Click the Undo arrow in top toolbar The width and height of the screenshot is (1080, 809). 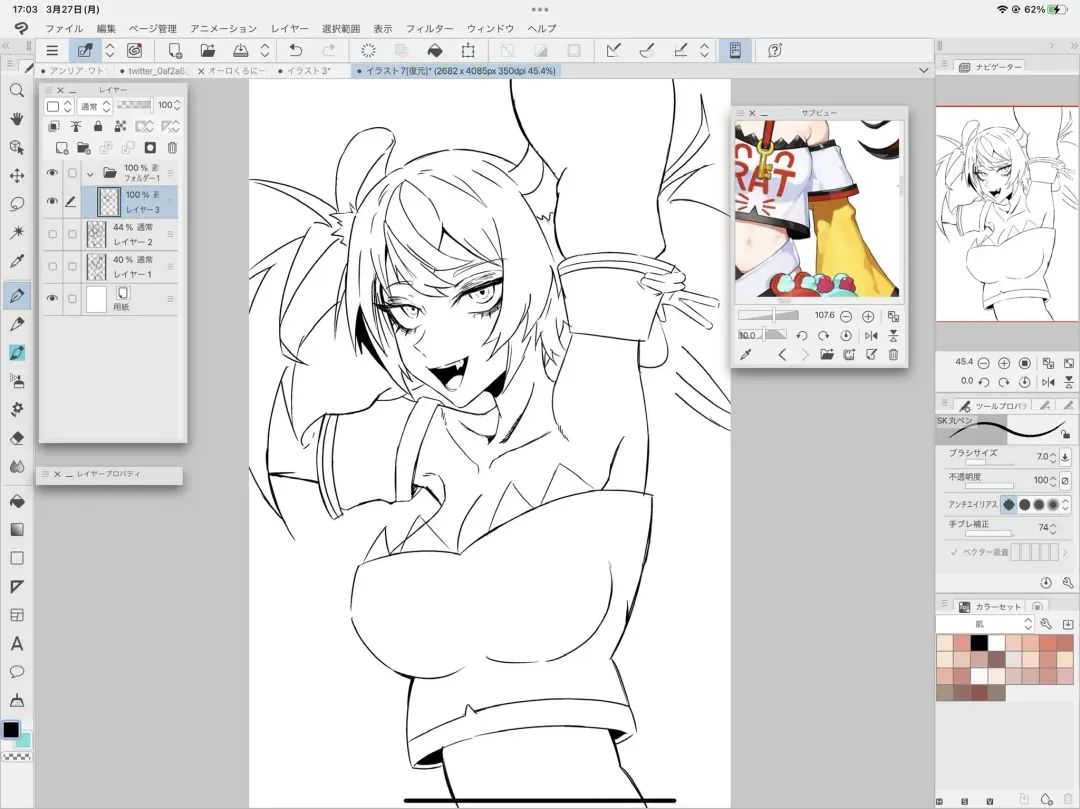click(x=295, y=50)
